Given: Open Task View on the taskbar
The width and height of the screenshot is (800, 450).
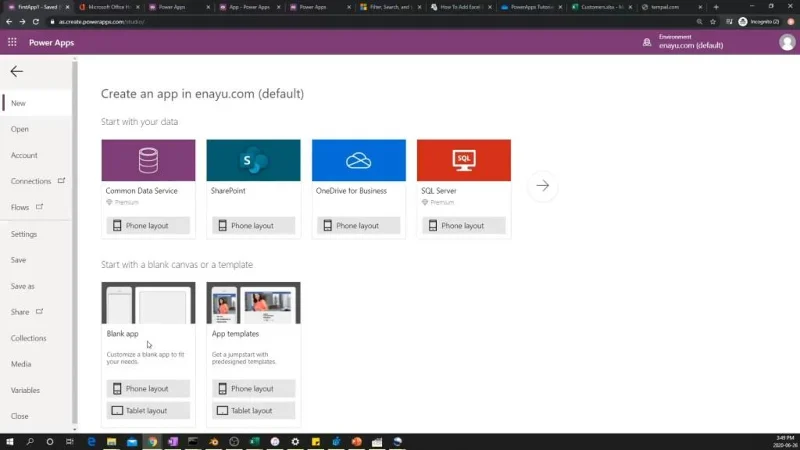Looking at the screenshot, I should [x=70, y=442].
